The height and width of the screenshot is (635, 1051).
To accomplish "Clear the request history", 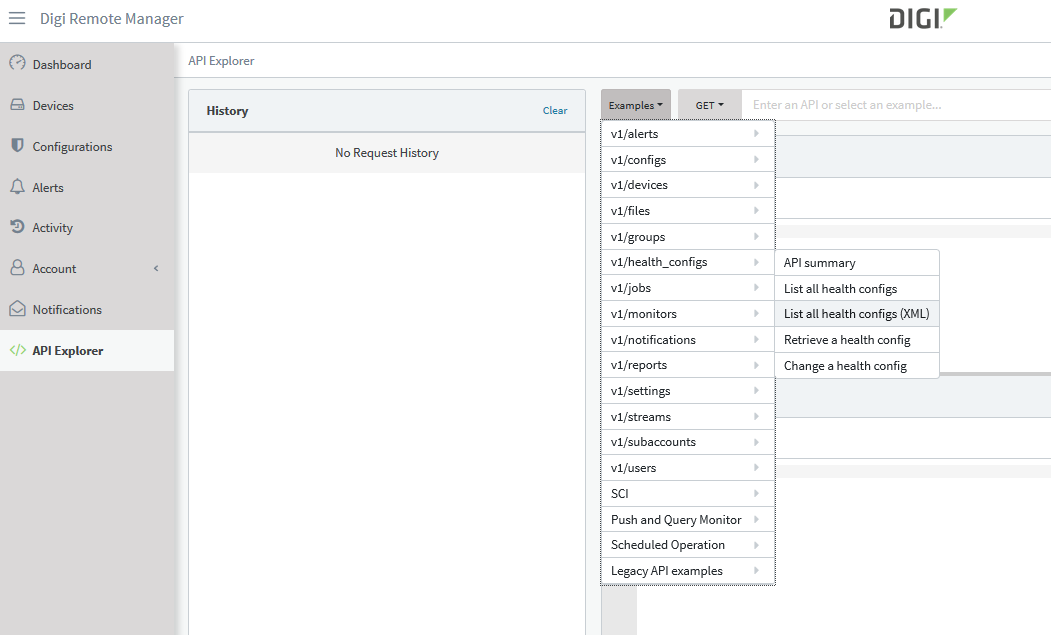I will click(x=555, y=111).
